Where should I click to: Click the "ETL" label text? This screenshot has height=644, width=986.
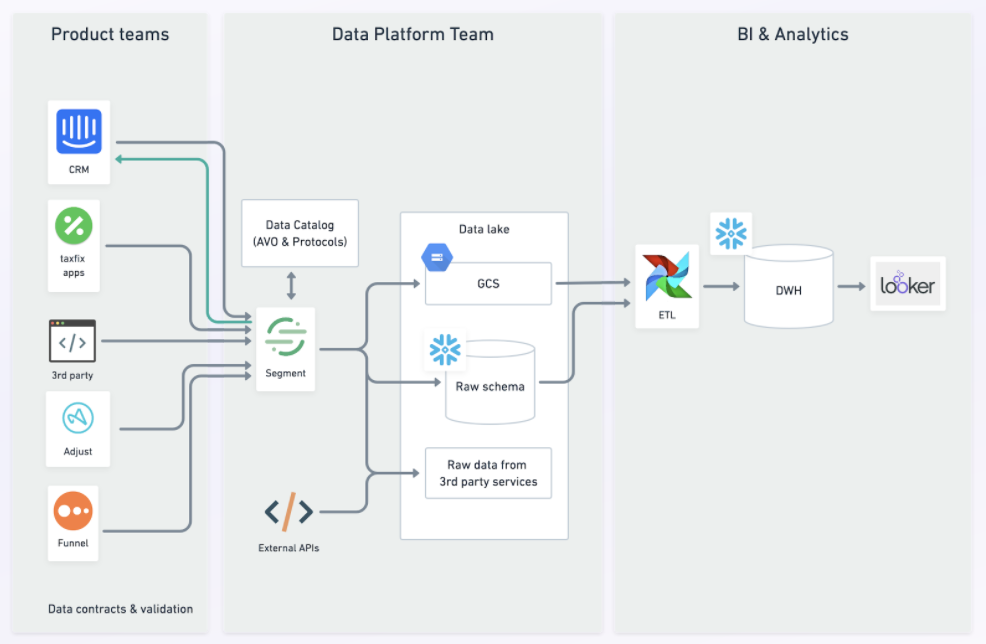click(x=667, y=315)
